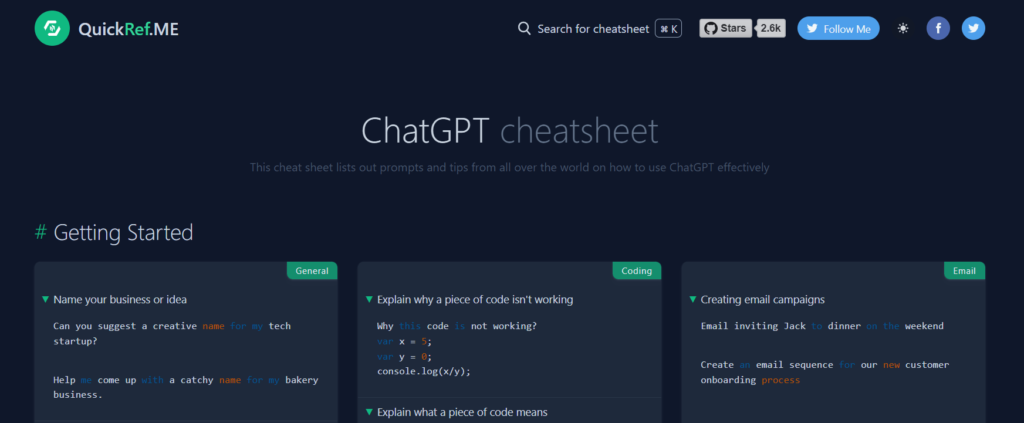Click the Coding tag label
The width and height of the screenshot is (1024, 423).
point(637,271)
